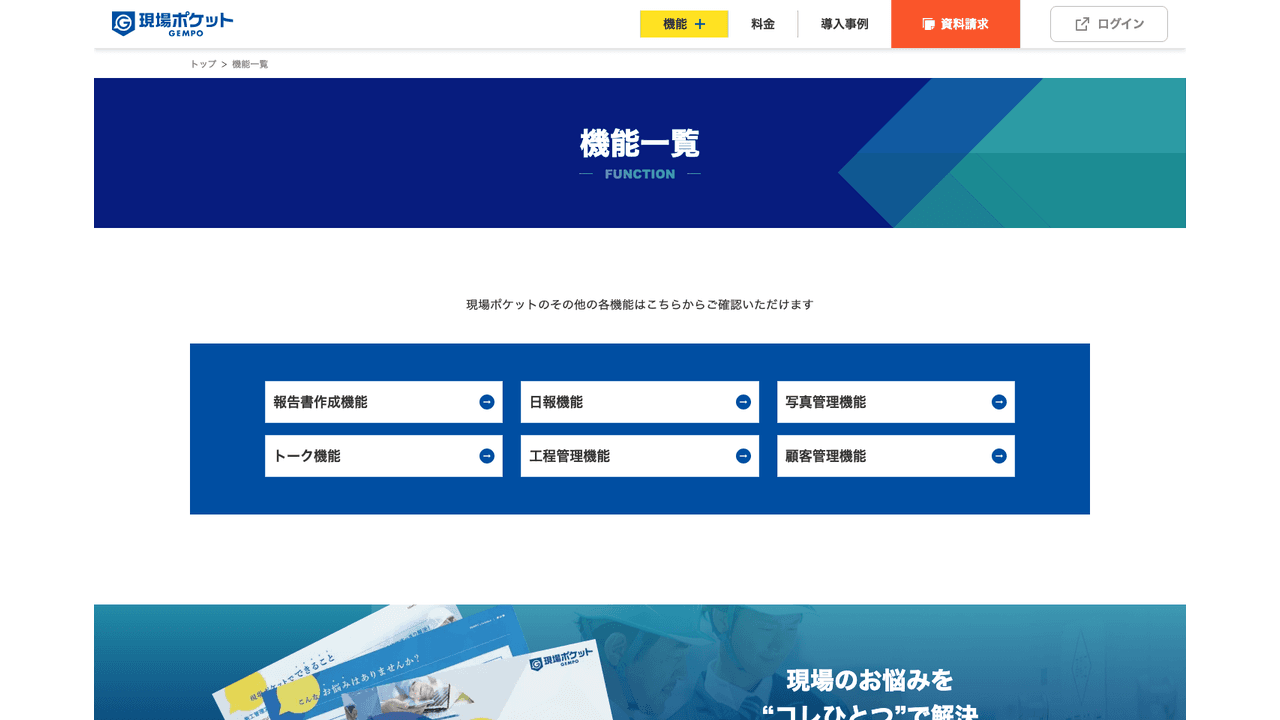The image size is (1280, 720).
Task: Click arrow icon on 工程管理機能 card
Action: 743,456
